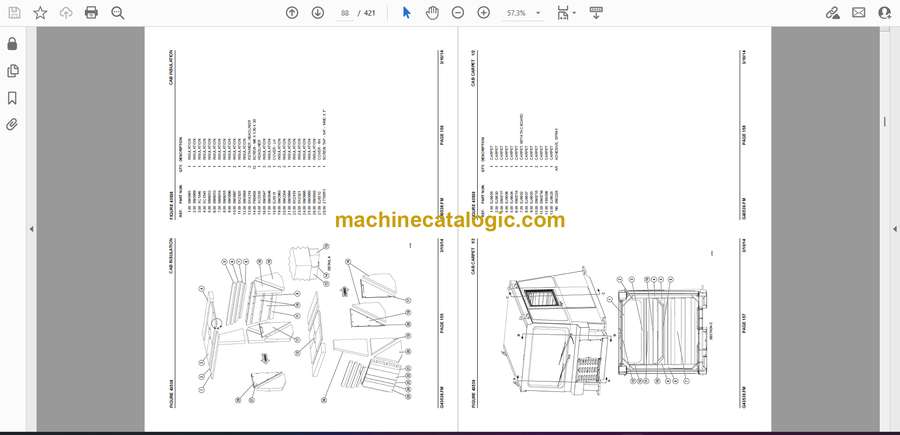
Task: Expand the right tools pane arrow
Action: point(894,229)
